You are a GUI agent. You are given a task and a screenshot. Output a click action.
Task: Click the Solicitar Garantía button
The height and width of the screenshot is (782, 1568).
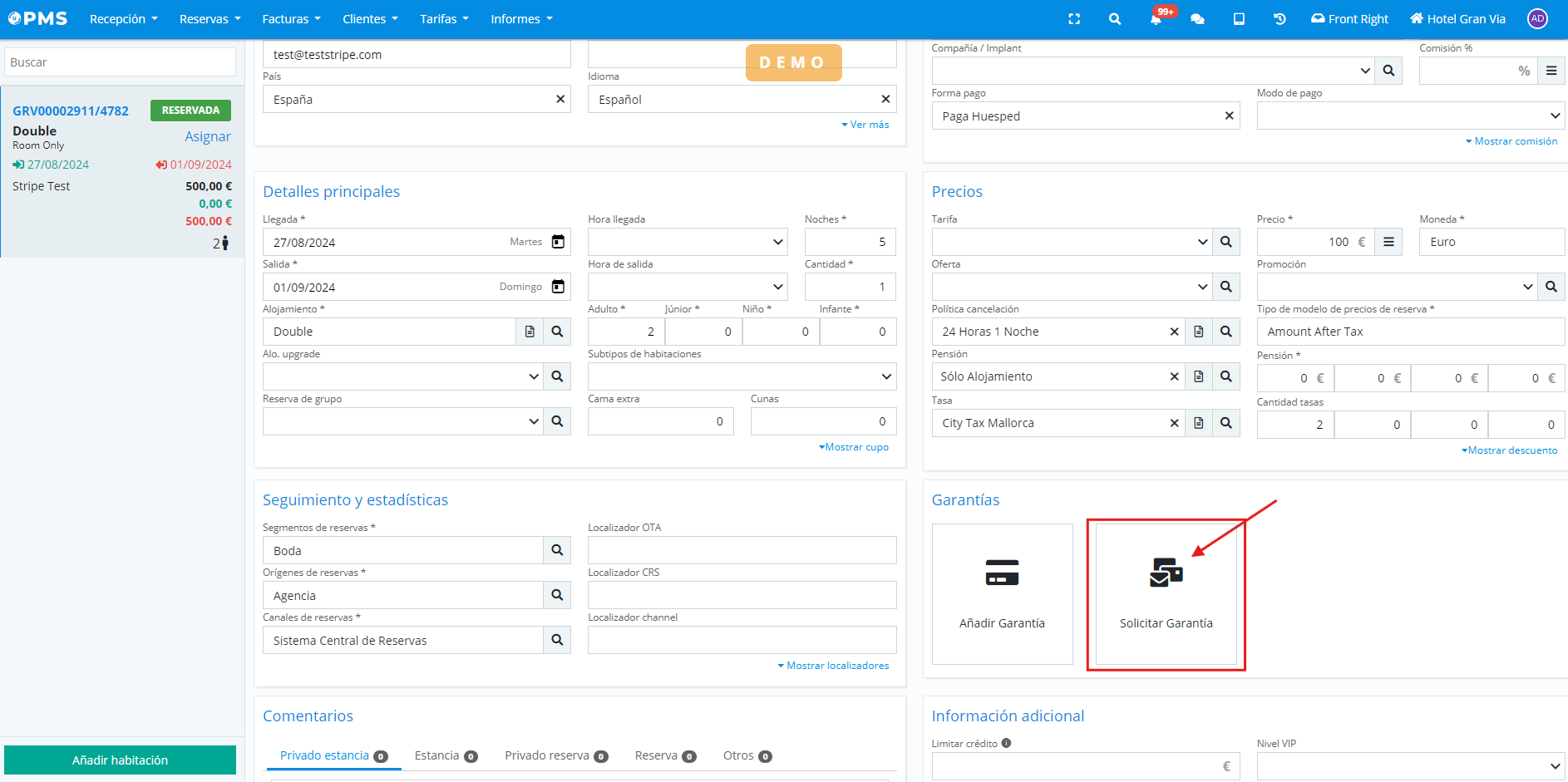(x=1166, y=594)
